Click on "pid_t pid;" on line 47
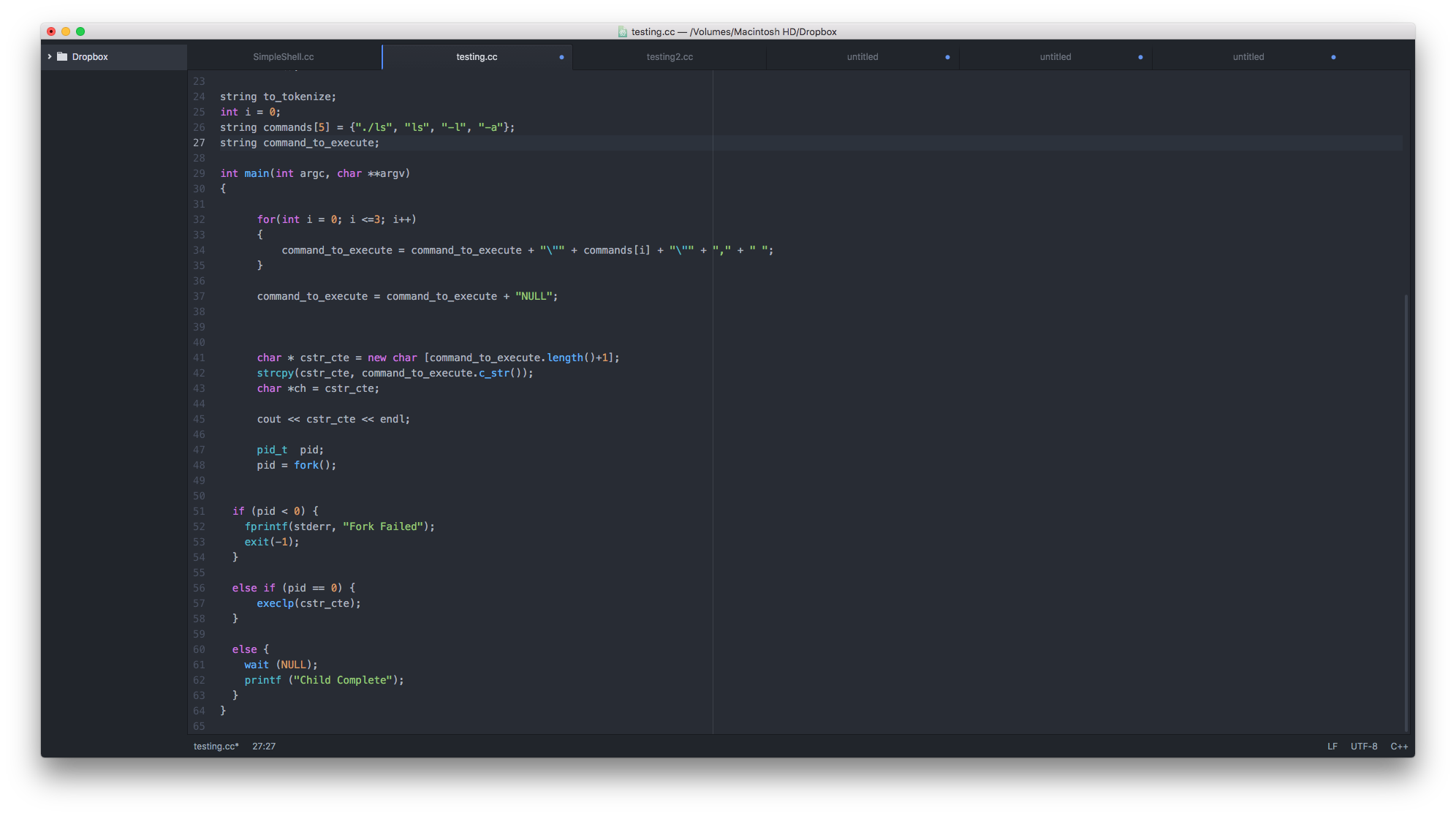Screen dimensions: 1456x816 point(290,450)
